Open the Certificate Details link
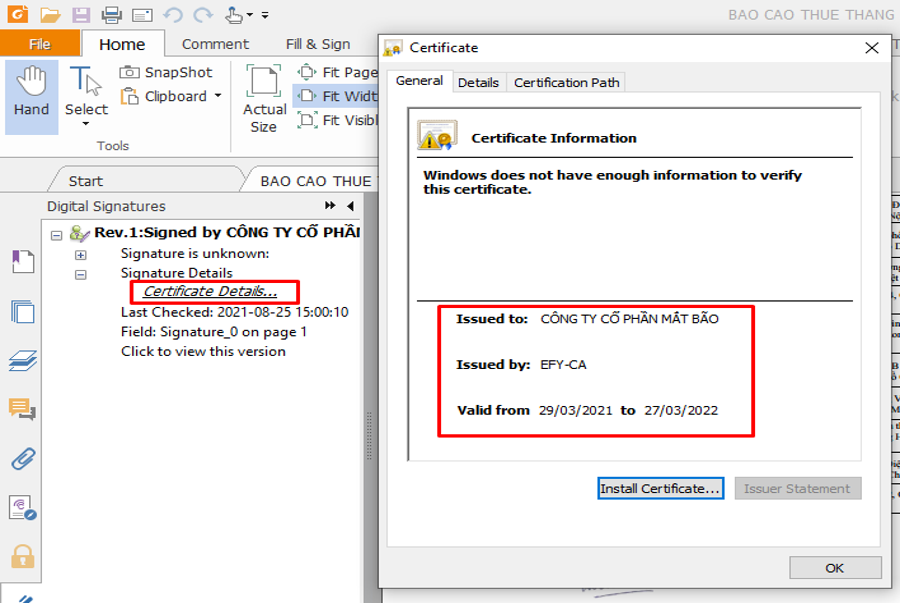Screen dimensions: 900x603 (210, 291)
